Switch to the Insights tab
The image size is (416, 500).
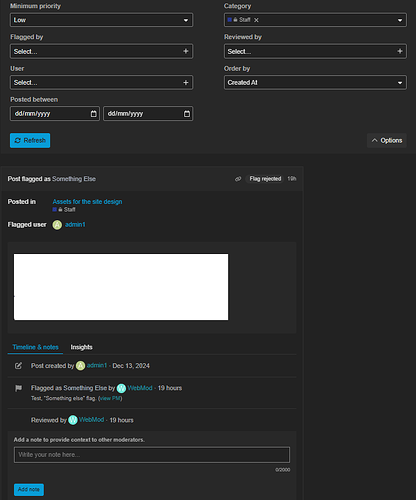81,347
